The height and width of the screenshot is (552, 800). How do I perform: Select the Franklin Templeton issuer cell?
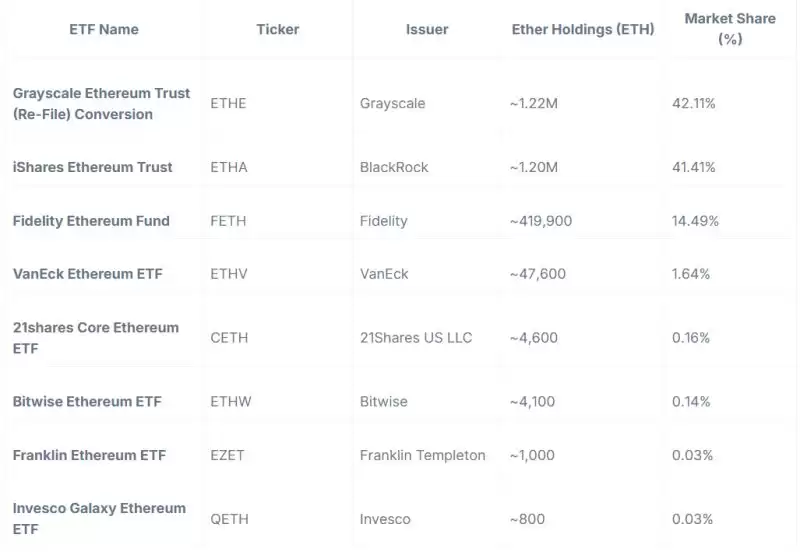tap(422, 455)
